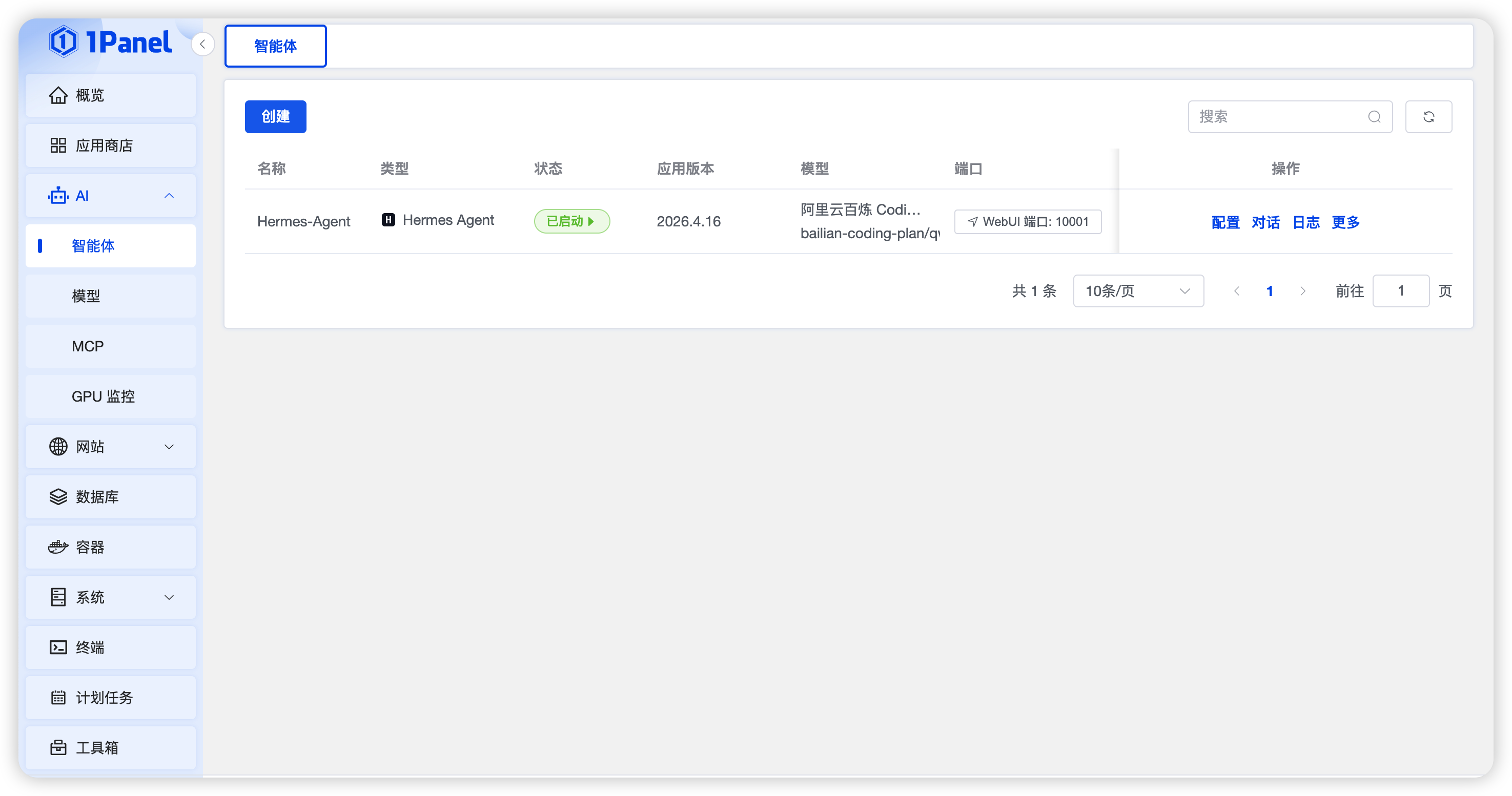Open GPU 监控 in the sidebar
Viewport: 1512px width, 796px height.
(110, 396)
